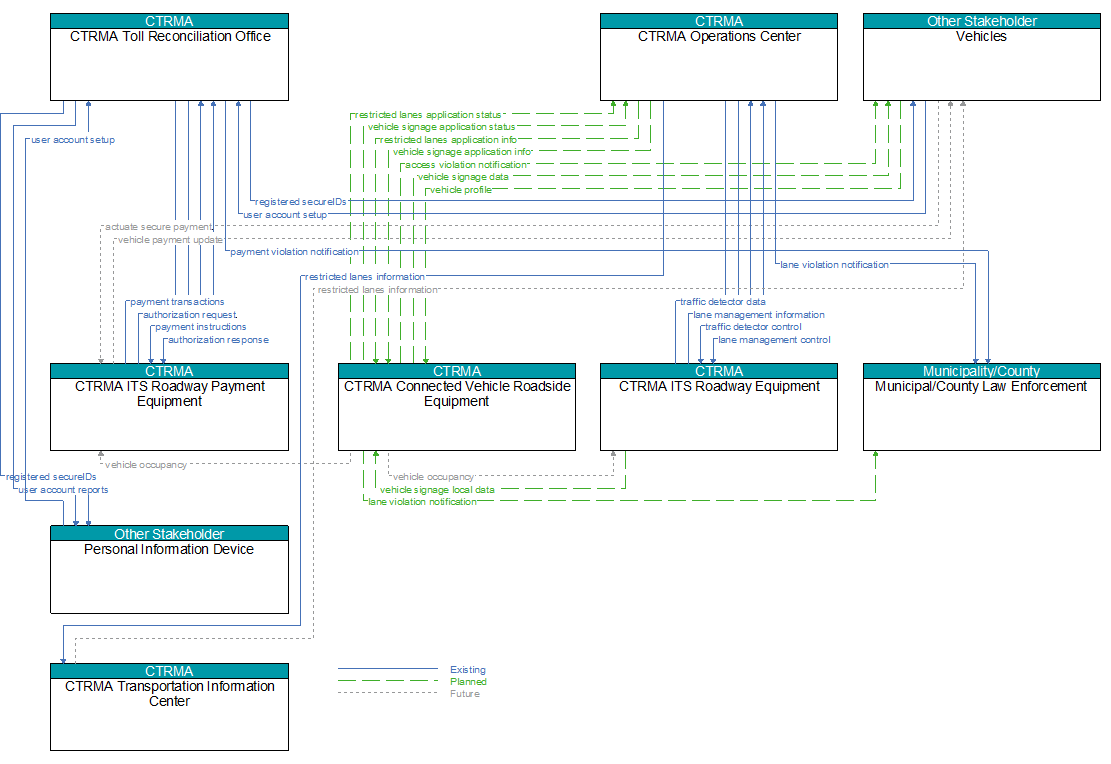Select the Municipal/County Law Enforcement box
This screenshot has height=764, width=1111.
[981, 407]
